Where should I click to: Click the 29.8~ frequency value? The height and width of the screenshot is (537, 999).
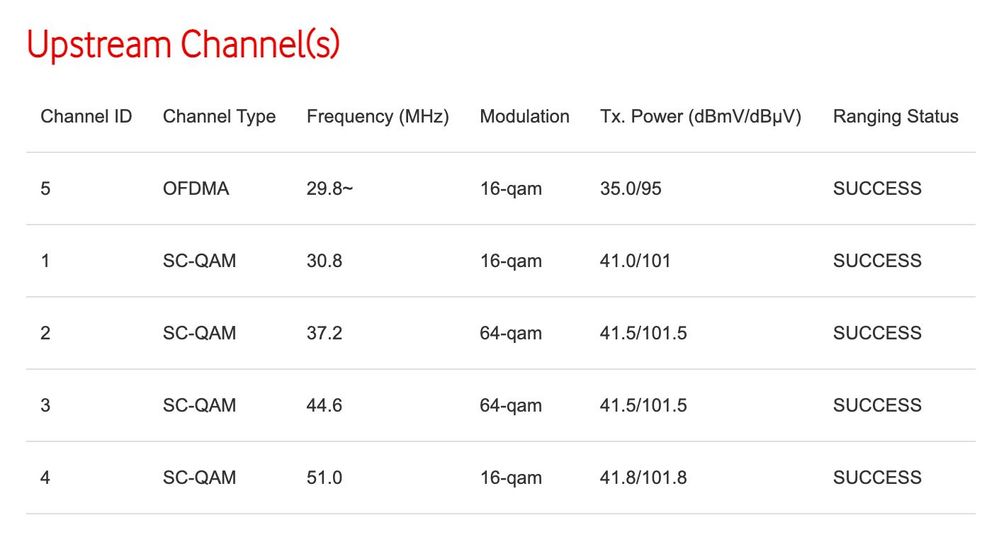329,189
